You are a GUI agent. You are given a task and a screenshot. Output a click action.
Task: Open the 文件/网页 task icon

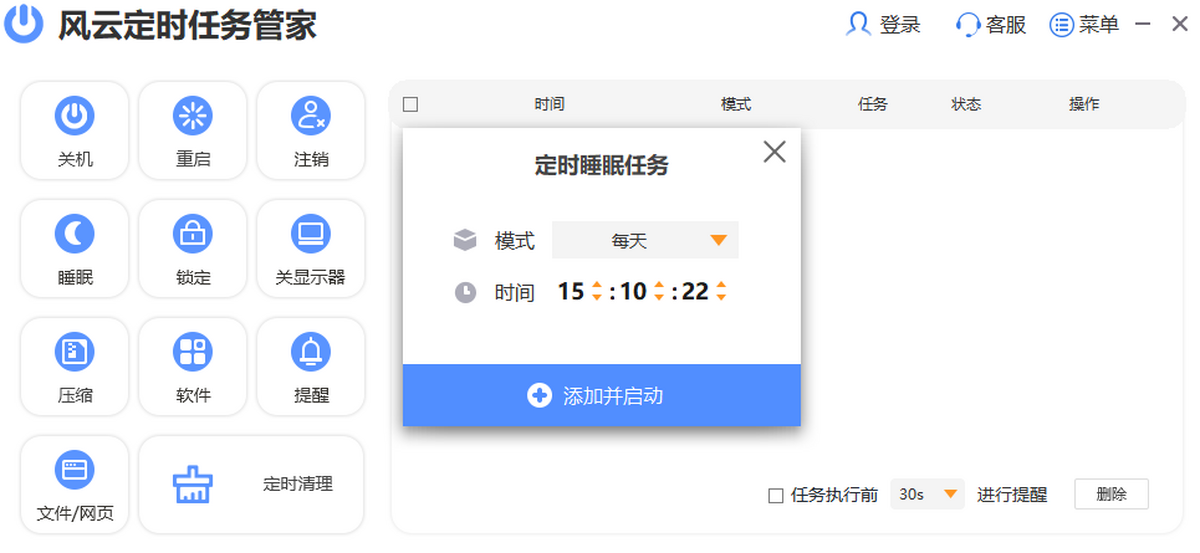click(75, 485)
